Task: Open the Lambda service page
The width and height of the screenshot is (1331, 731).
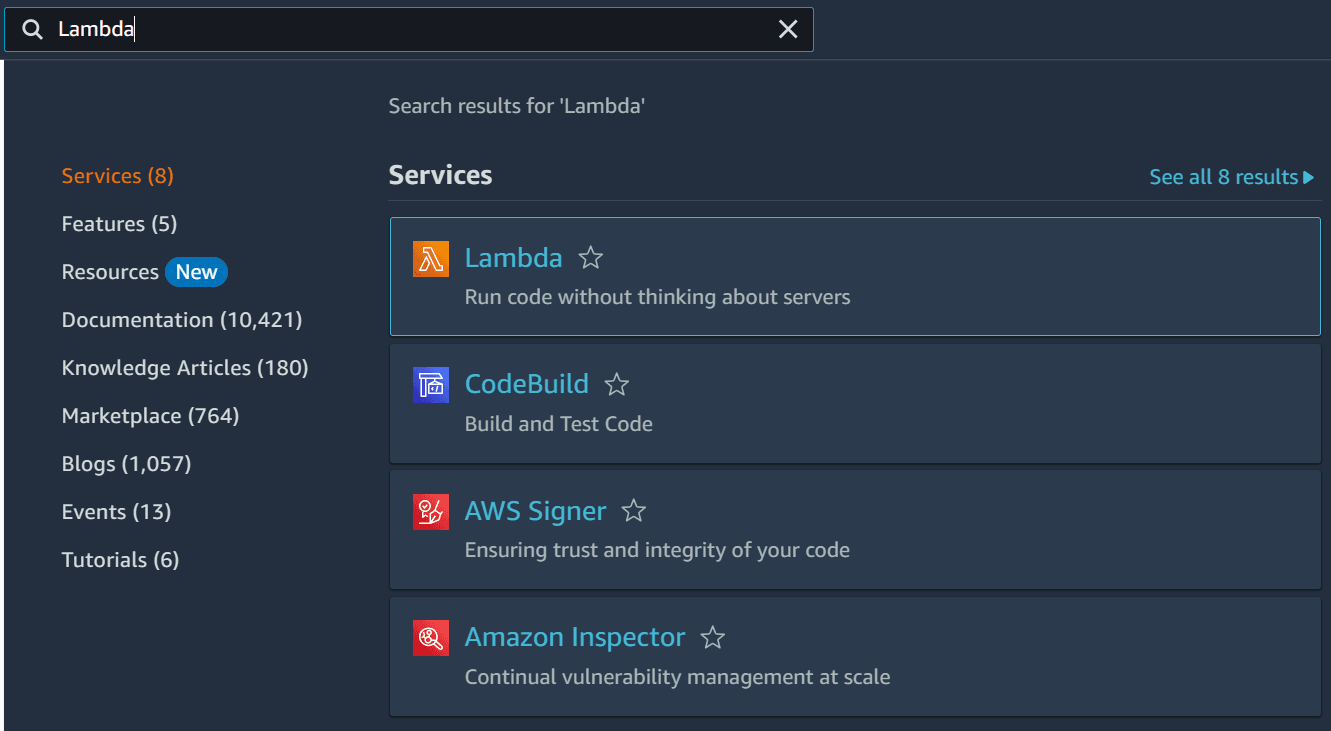Action: [513, 258]
